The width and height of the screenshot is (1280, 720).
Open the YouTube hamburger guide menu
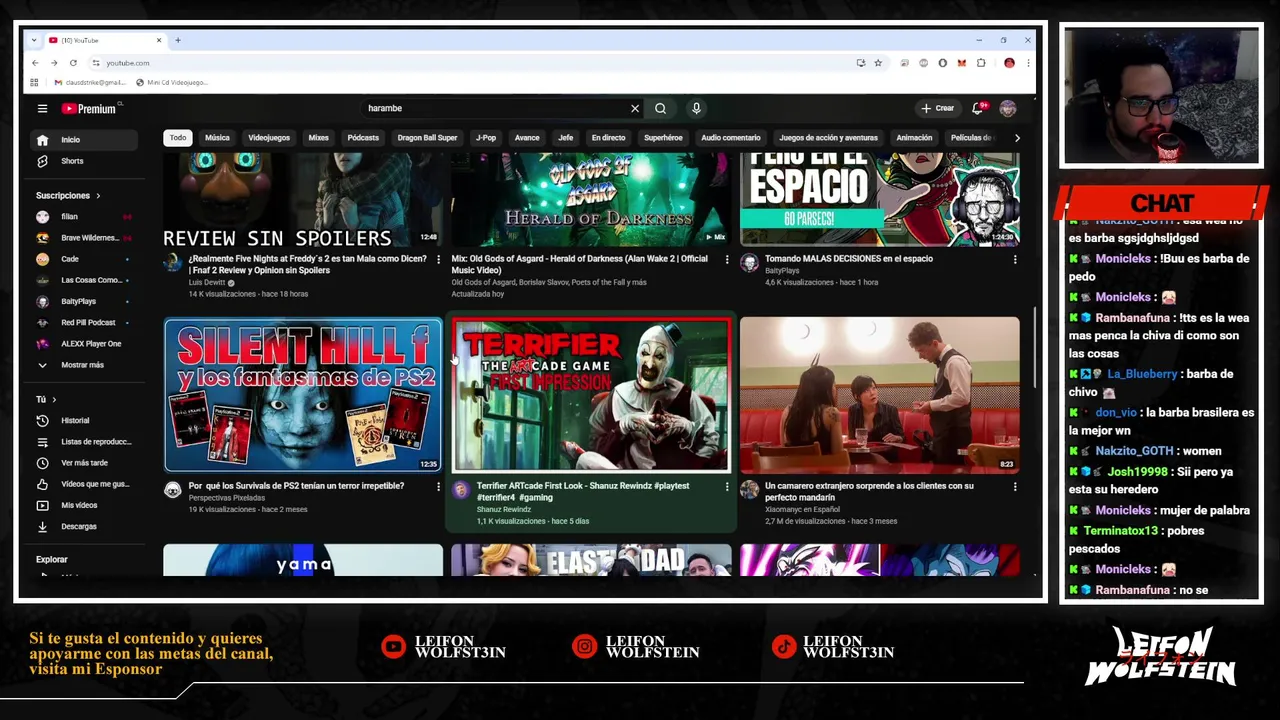(42, 108)
